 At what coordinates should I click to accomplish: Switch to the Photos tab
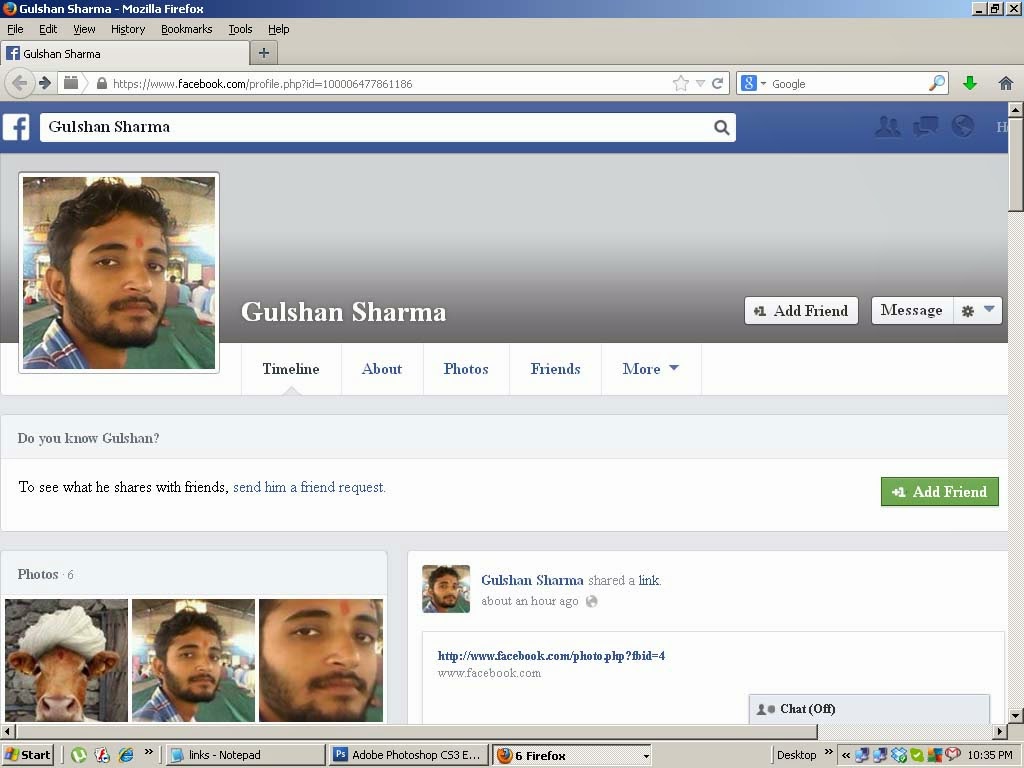point(466,369)
